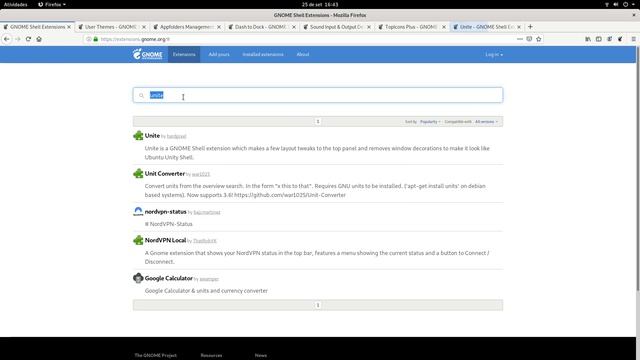Click the browser Forward arrow

[18, 39]
